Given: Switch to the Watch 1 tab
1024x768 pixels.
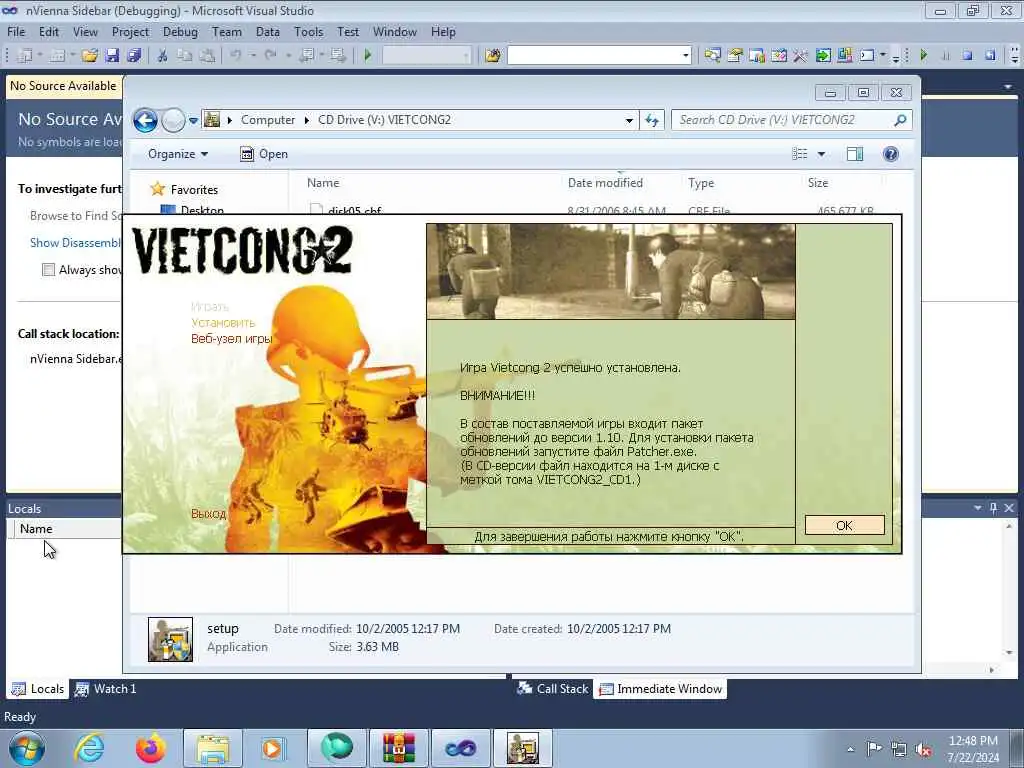Looking at the screenshot, I should coord(105,689).
